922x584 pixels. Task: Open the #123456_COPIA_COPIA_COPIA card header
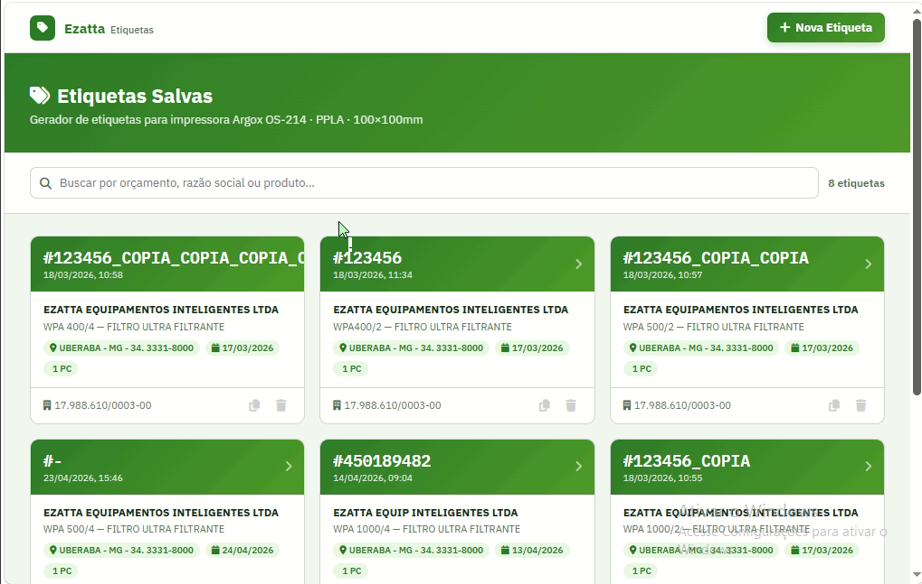click(x=168, y=264)
